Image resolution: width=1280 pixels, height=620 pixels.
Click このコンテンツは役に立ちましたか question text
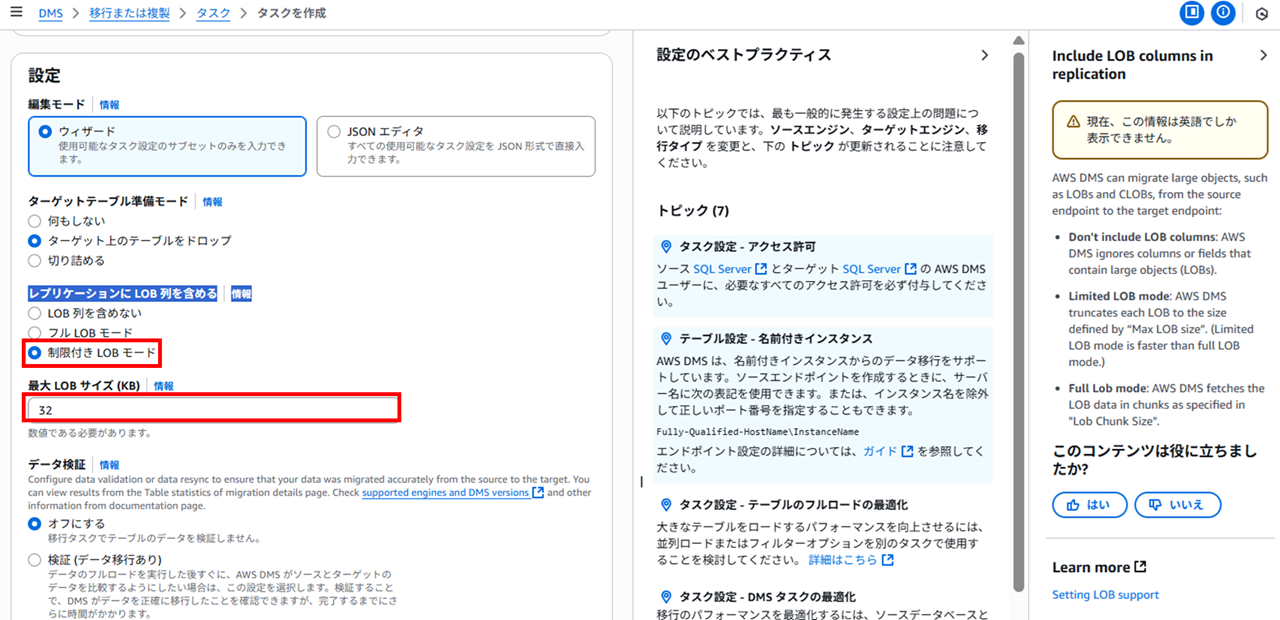click(1154, 460)
